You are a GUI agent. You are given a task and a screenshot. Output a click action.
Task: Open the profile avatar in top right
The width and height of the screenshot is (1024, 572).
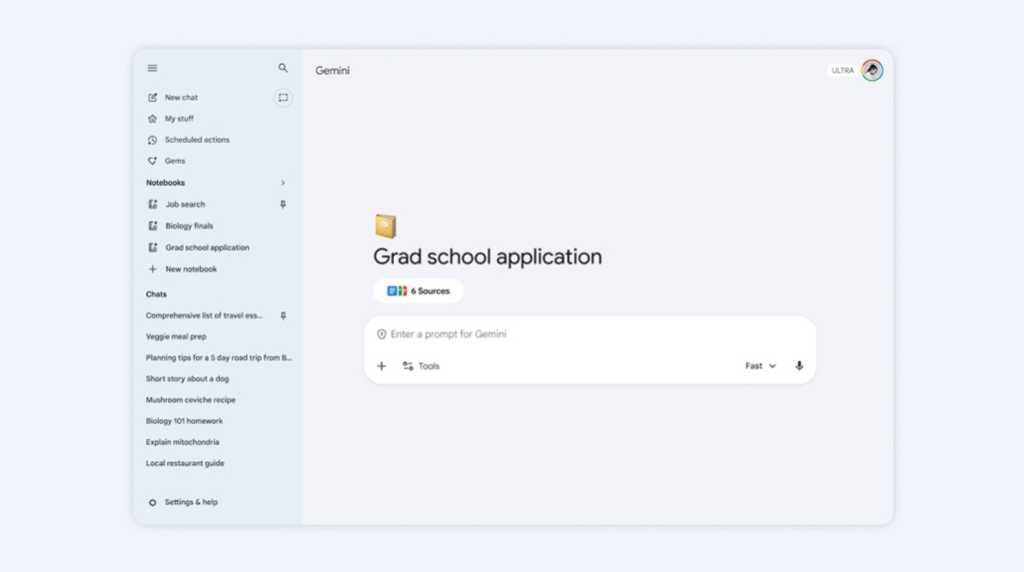pyautogui.click(x=872, y=70)
